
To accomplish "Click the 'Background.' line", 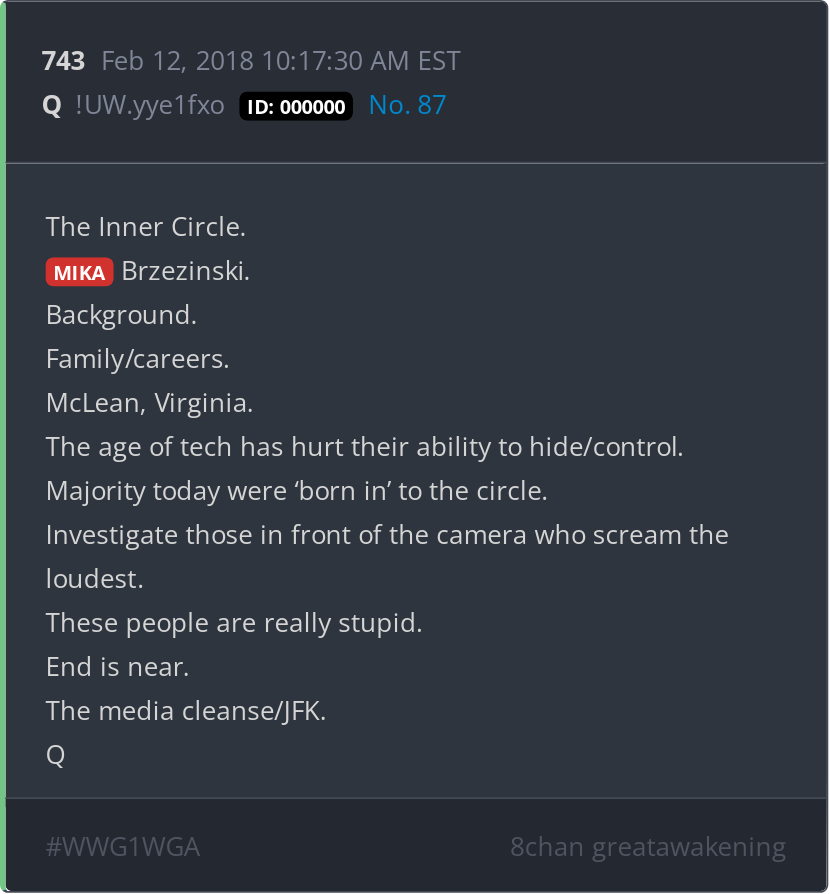I will pos(121,315).
